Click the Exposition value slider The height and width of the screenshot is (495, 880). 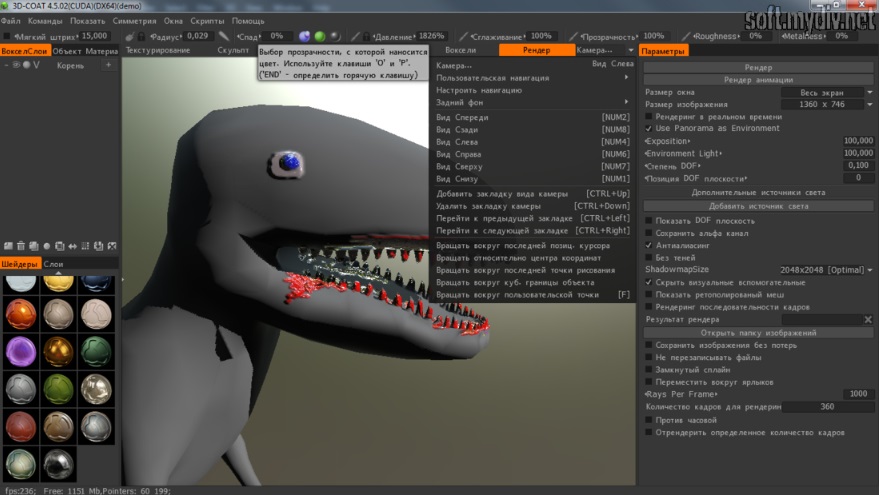857,141
